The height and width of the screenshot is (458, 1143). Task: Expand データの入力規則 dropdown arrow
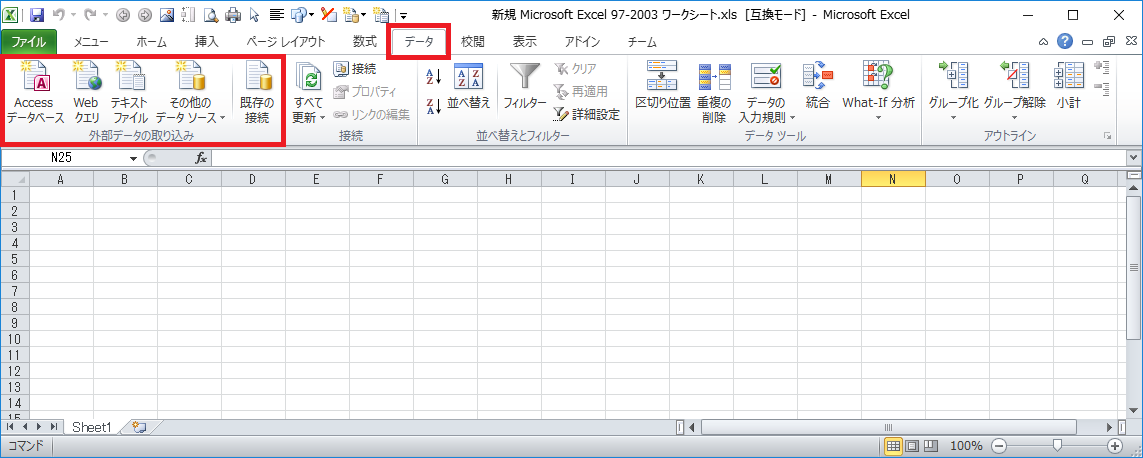pos(792,117)
